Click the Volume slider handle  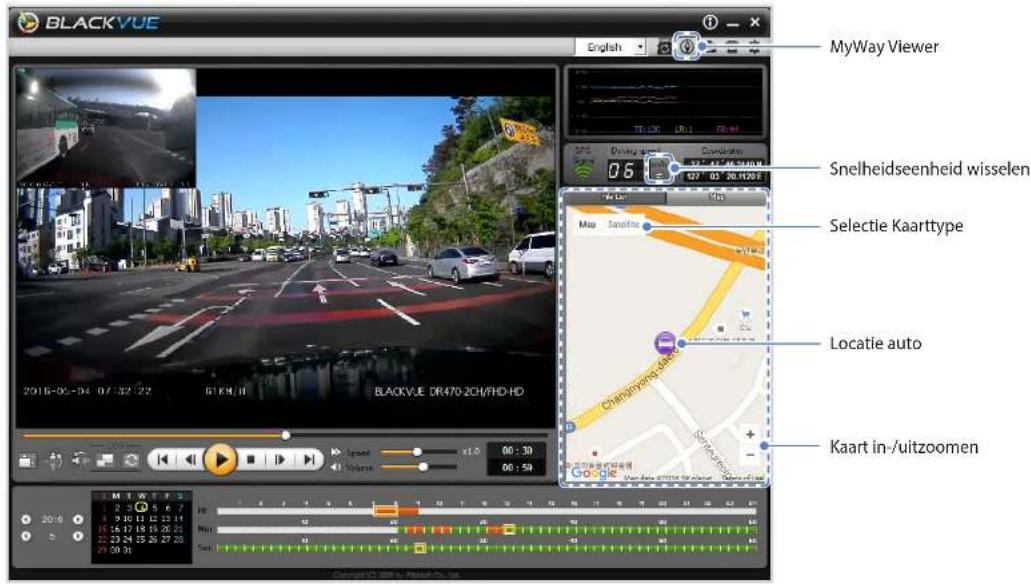click(423, 467)
